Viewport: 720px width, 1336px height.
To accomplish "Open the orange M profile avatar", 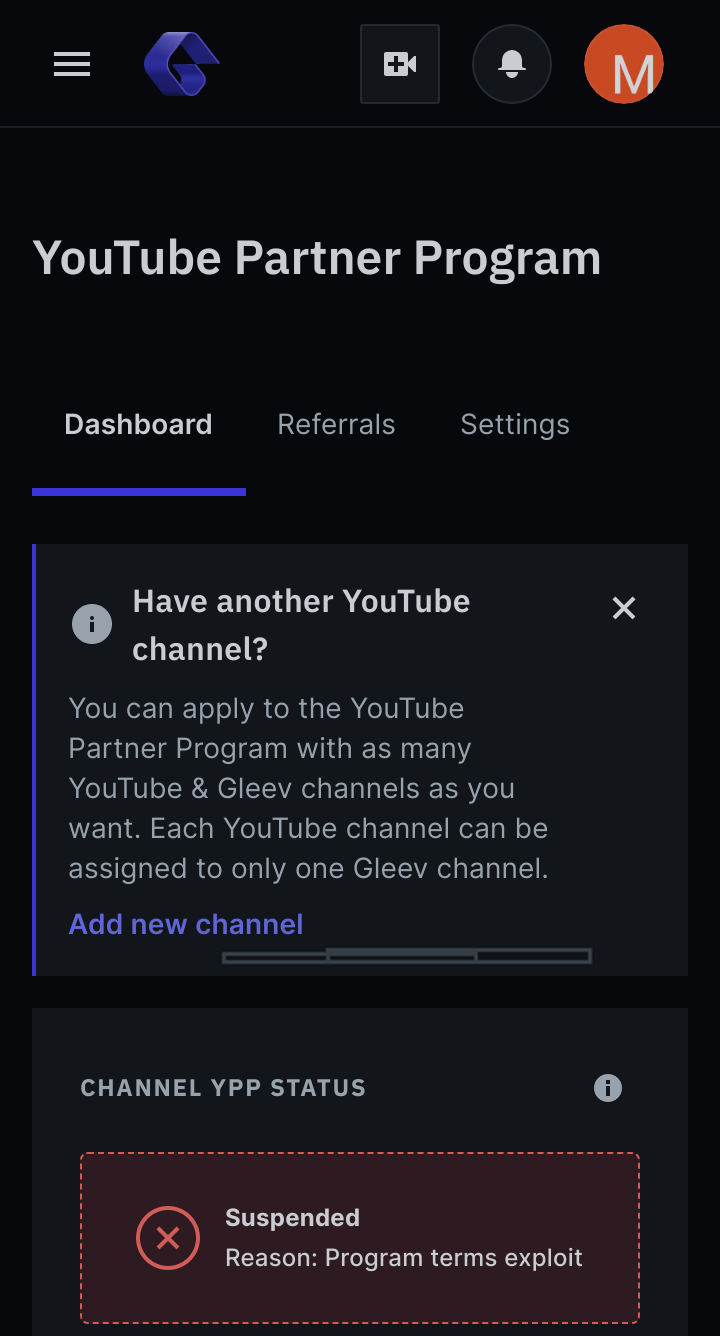I will click(x=624, y=64).
